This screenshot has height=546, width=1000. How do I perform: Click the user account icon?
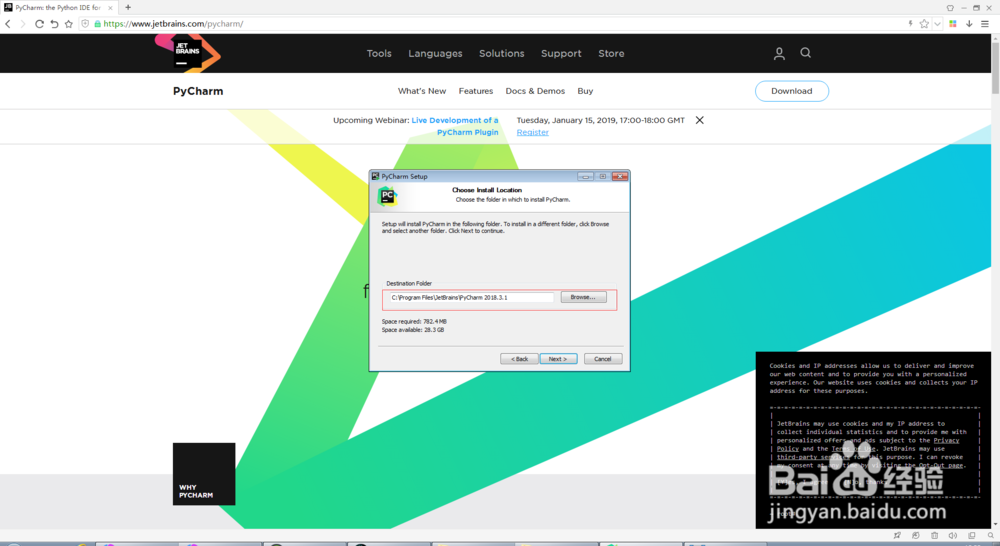[779, 54]
